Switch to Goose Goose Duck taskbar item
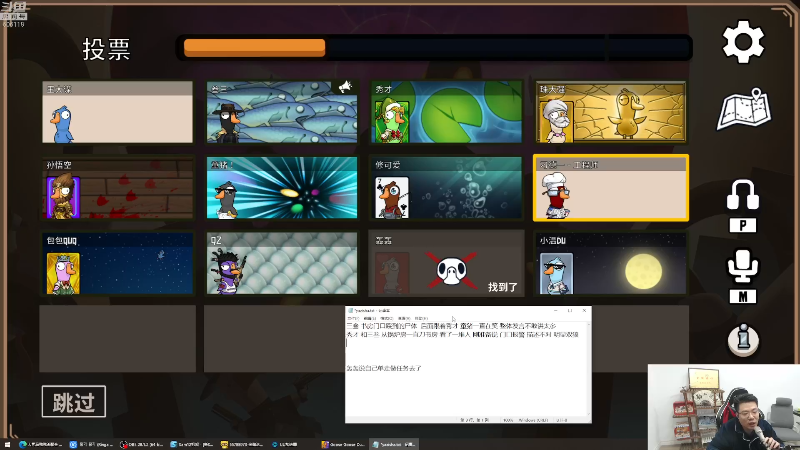Image resolution: width=800 pixels, height=450 pixels. [343, 444]
